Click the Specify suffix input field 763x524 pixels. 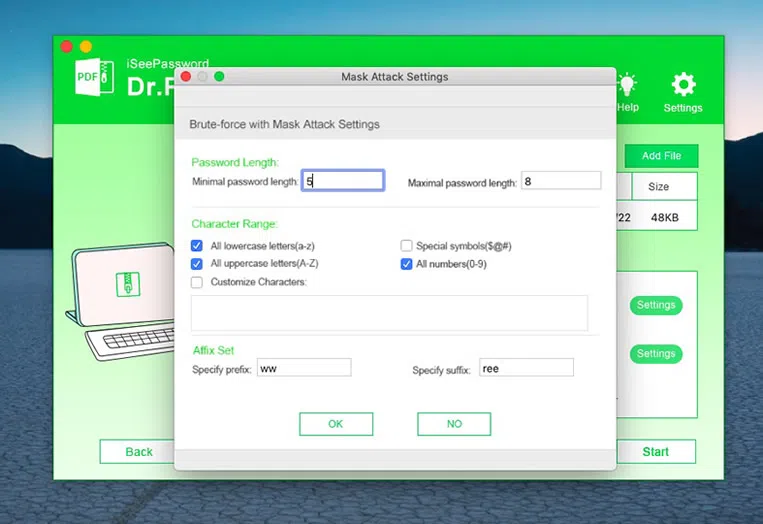click(x=526, y=368)
